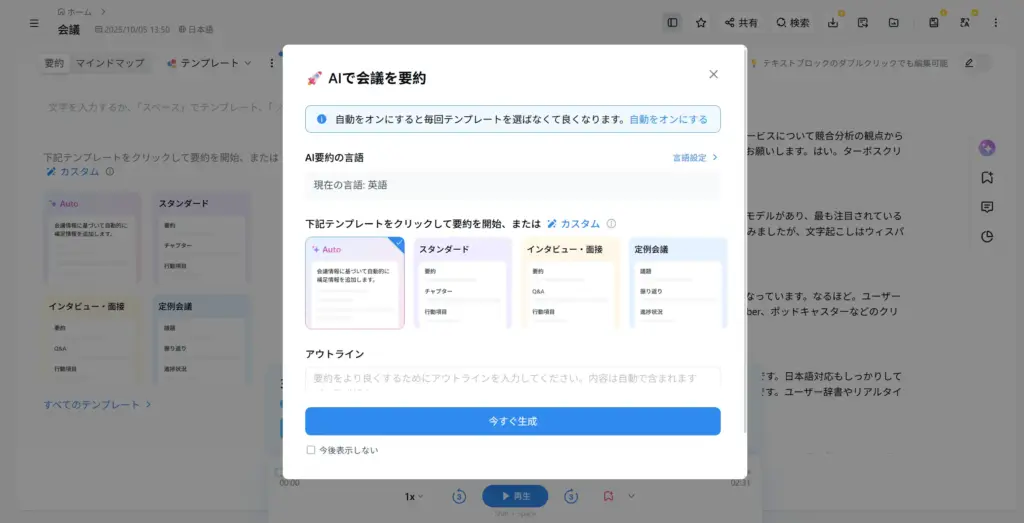Click the 2025/10/05 13:50 date label
Viewport: 1024px width, 523px height.
tap(133, 29)
